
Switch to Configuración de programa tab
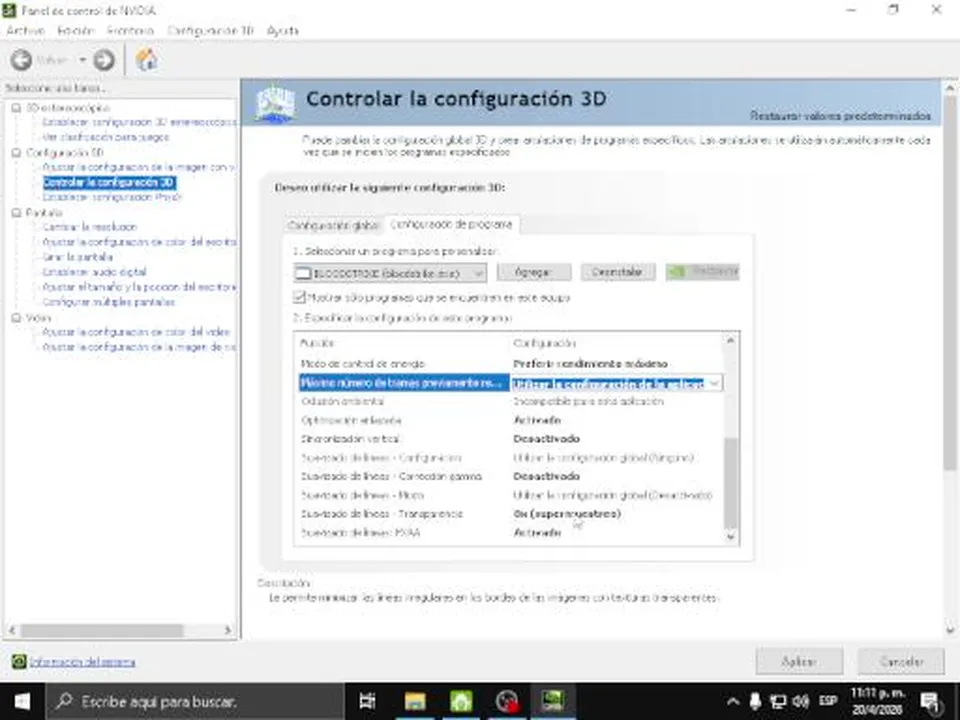pyautogui.click(x=451, y=224)
